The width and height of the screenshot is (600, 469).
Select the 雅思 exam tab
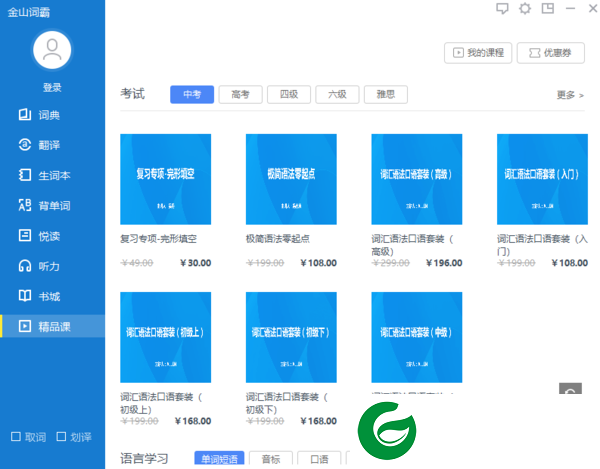point(386,94)
